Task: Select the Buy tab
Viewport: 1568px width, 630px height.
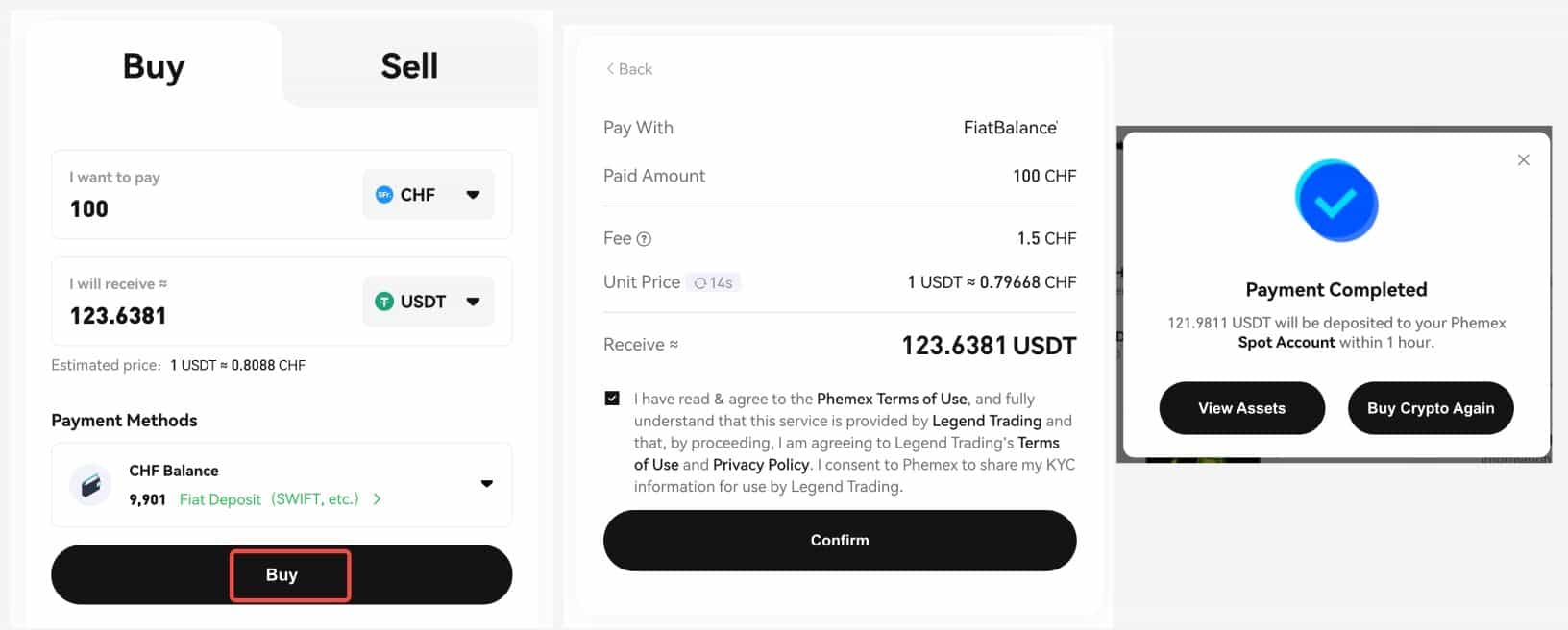Action: coord(154,66)
